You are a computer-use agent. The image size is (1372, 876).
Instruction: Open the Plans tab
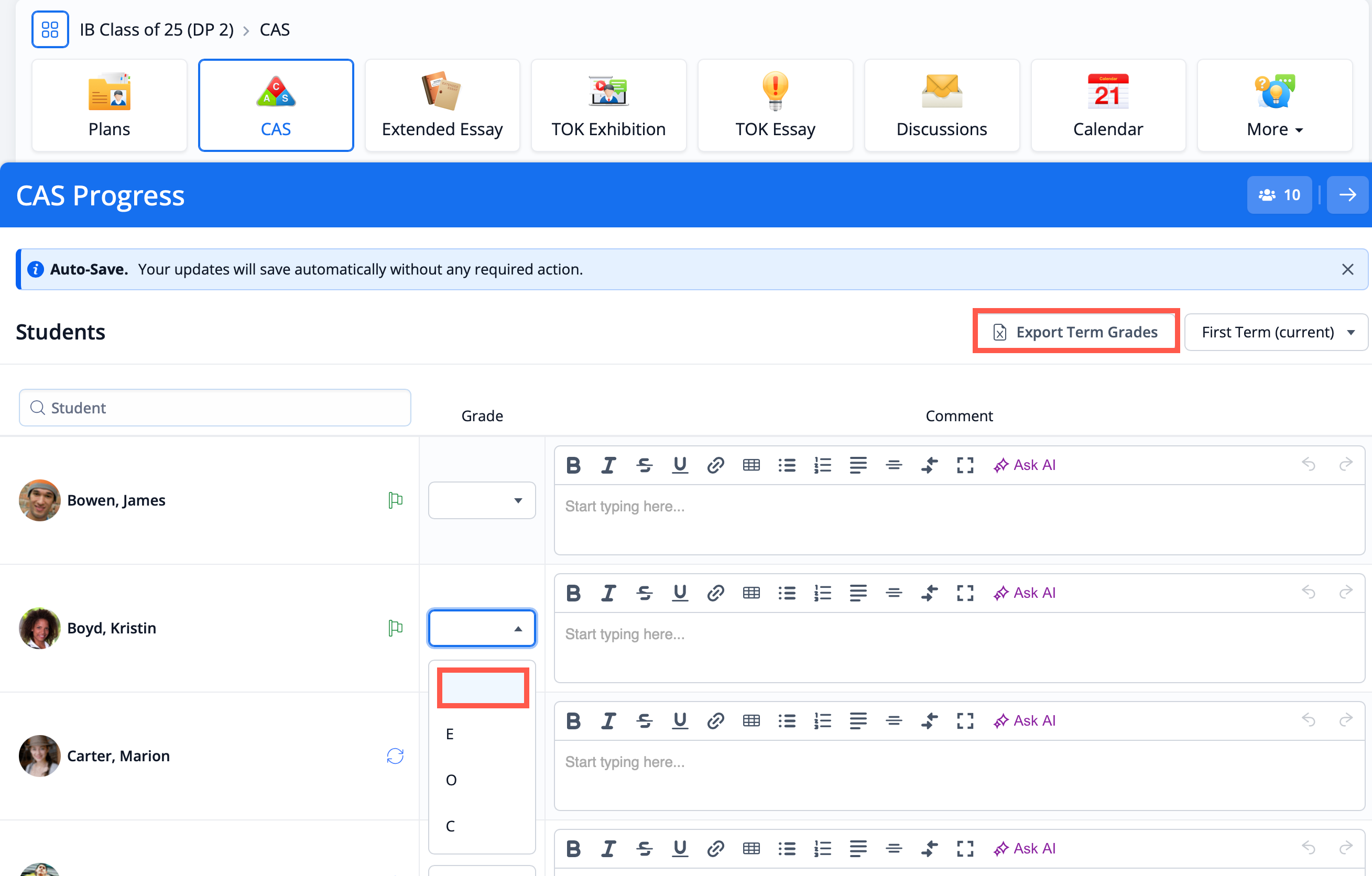(x=110, y=105)
